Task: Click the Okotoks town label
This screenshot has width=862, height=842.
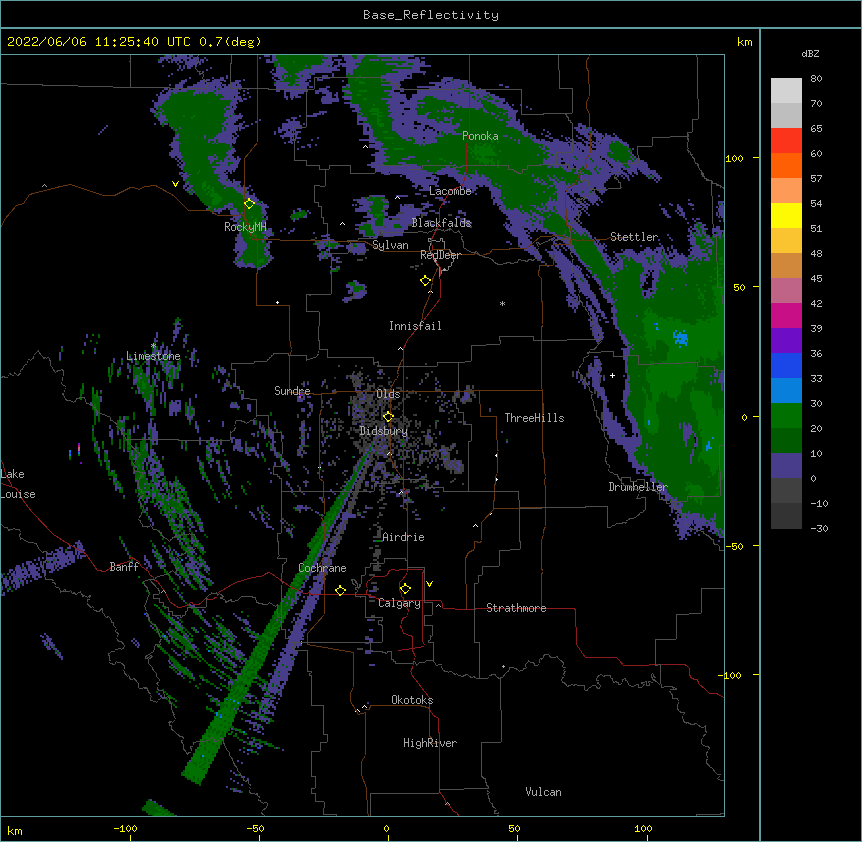Action: click(412, 700)
